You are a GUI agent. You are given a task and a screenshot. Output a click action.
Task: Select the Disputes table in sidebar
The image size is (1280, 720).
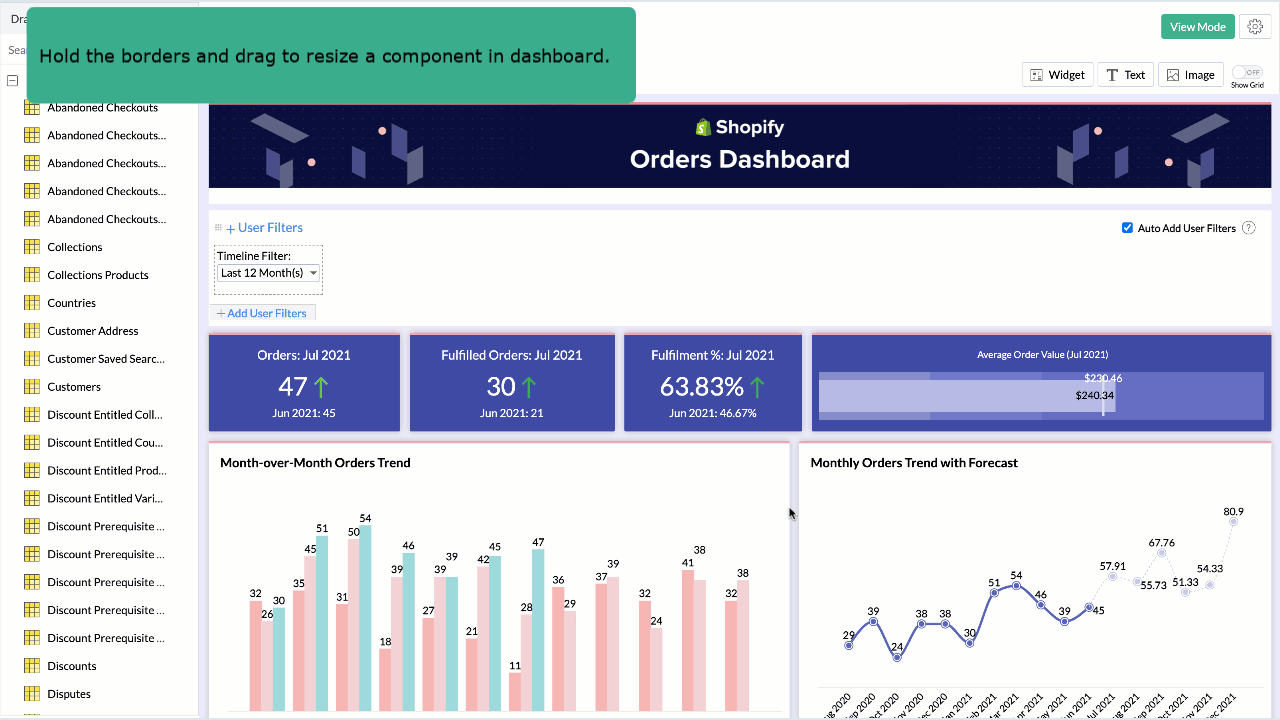(x=68, y=693)
